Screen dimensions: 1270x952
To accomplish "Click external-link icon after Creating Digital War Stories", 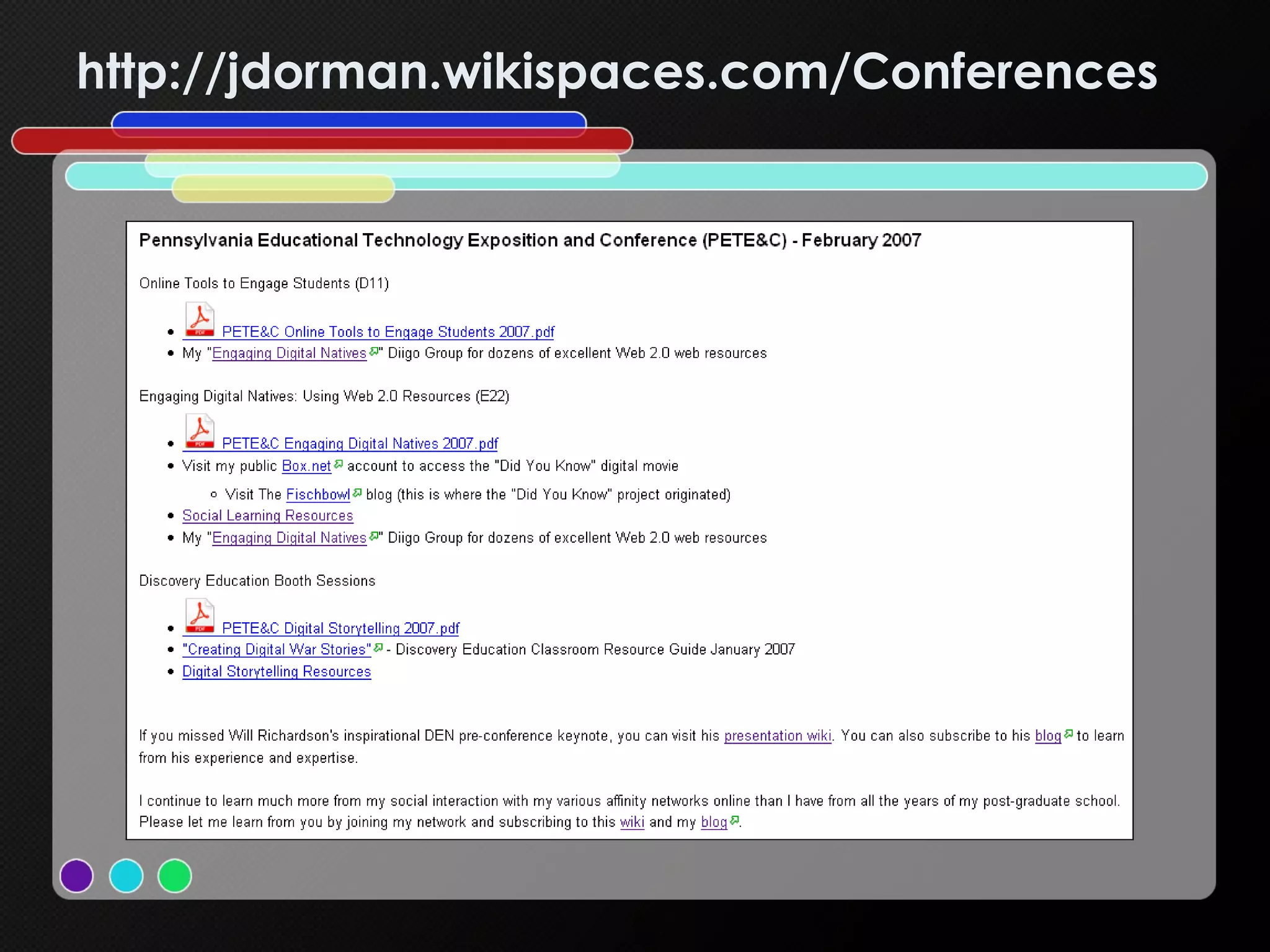I will (x=378, y=648).
